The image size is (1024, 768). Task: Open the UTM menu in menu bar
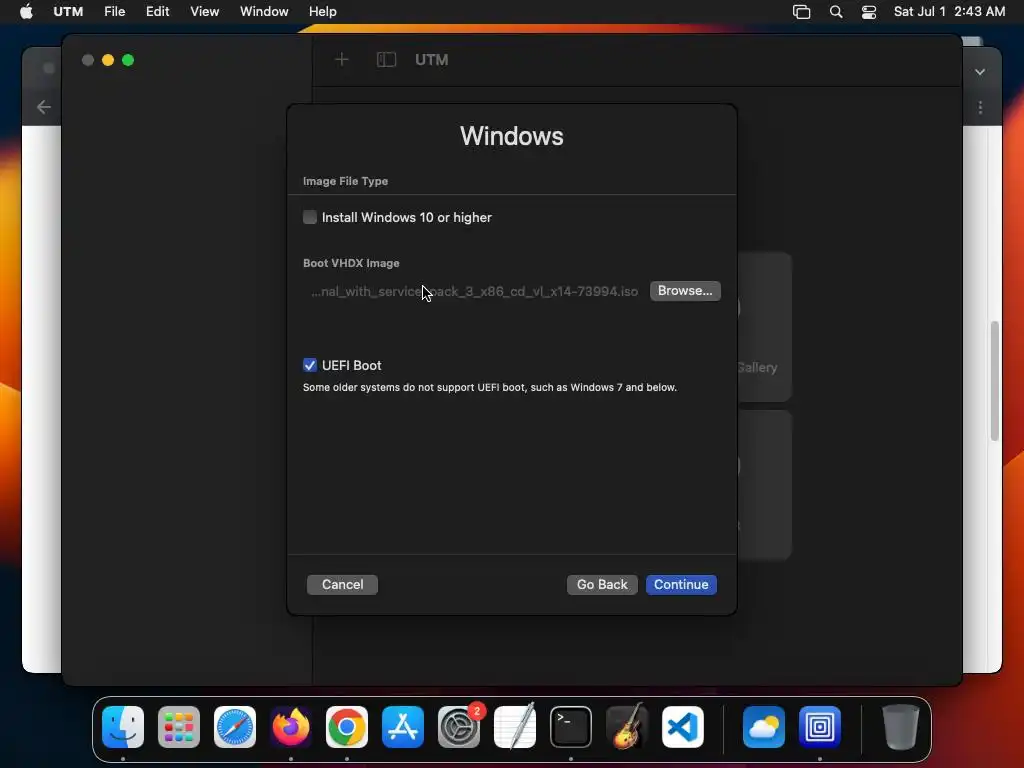(x=68, y=12)
